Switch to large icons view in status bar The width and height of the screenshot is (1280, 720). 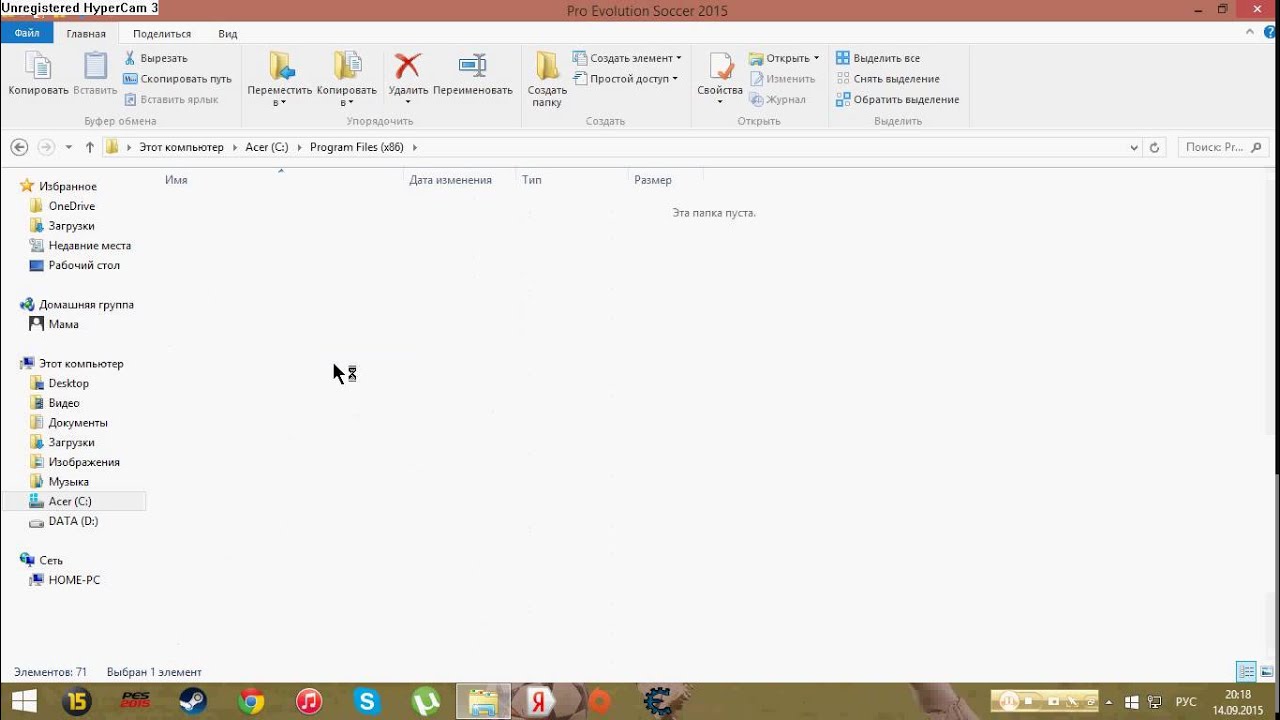(x=1267, y=672)
